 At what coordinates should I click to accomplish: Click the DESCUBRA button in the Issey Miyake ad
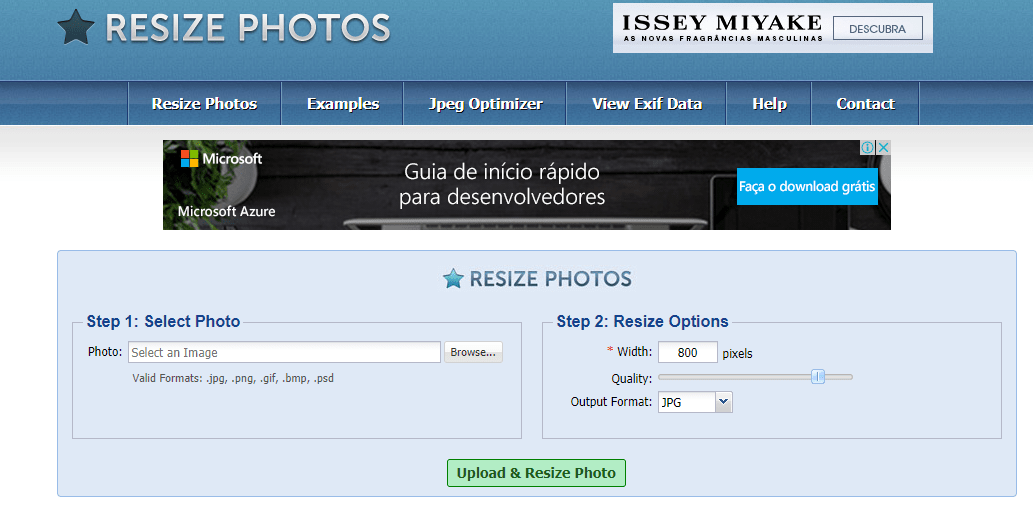[878, 29]
